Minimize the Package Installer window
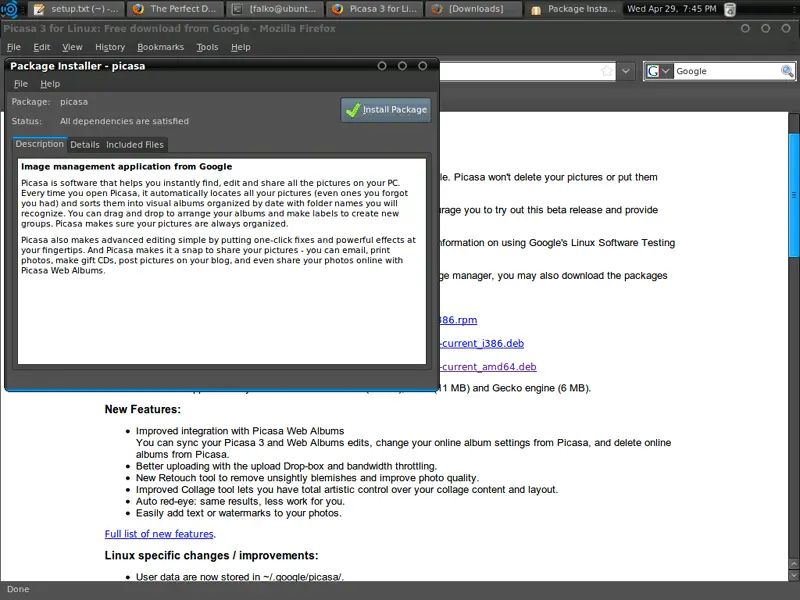This screenshot has height=600, width=800. [382, 66]
